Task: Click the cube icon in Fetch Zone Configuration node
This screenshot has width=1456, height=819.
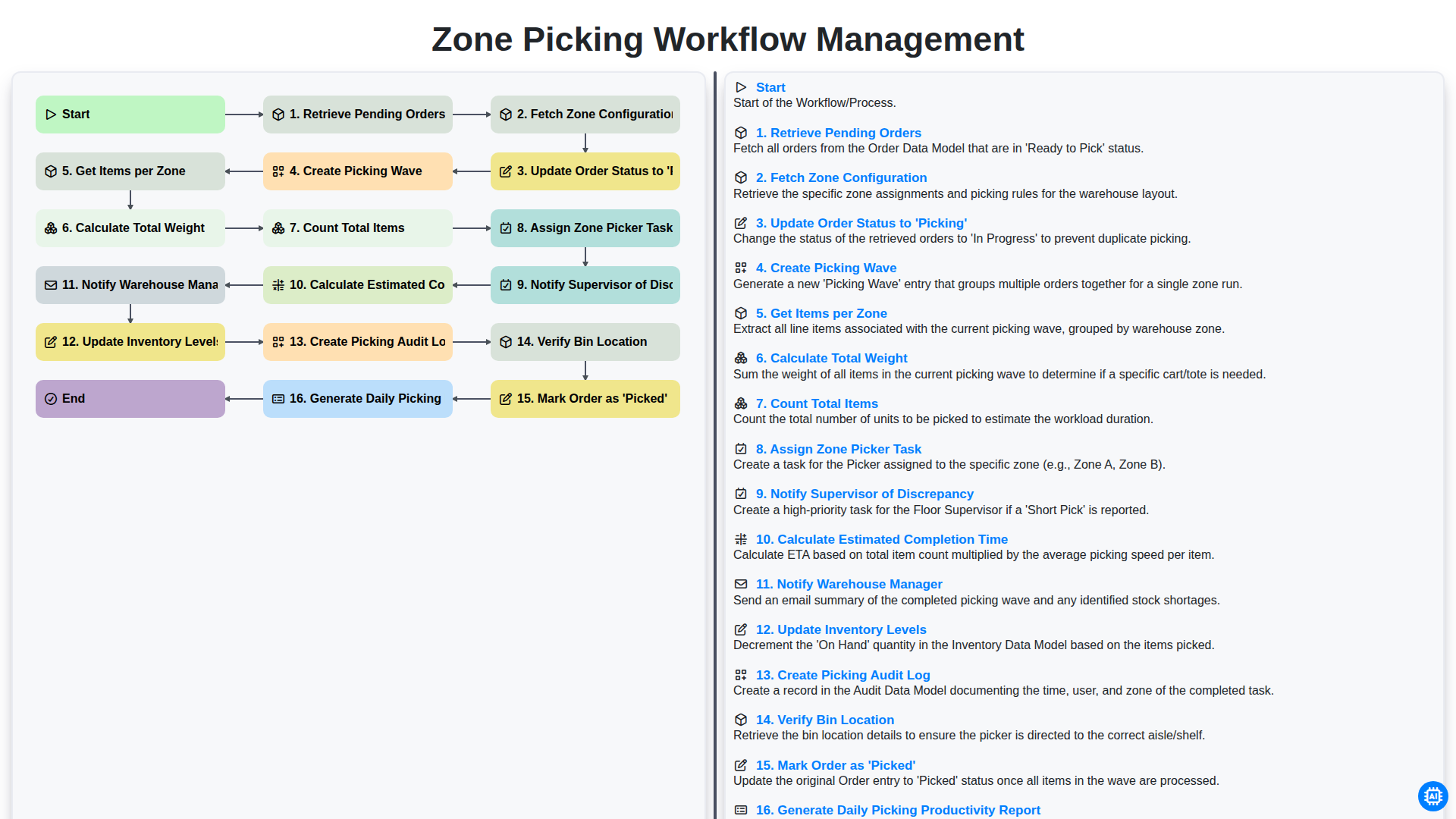Action: (x=506, y=115)
